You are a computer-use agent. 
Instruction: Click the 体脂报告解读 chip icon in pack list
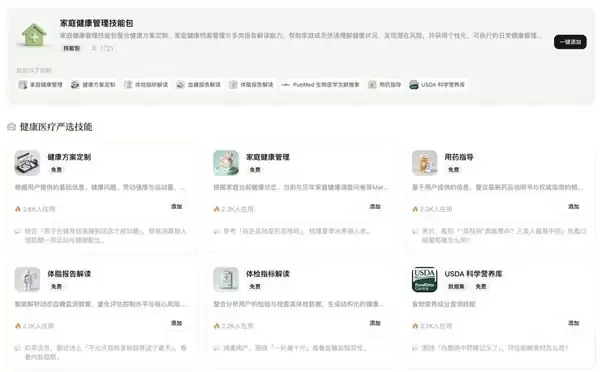click(233, 85)
